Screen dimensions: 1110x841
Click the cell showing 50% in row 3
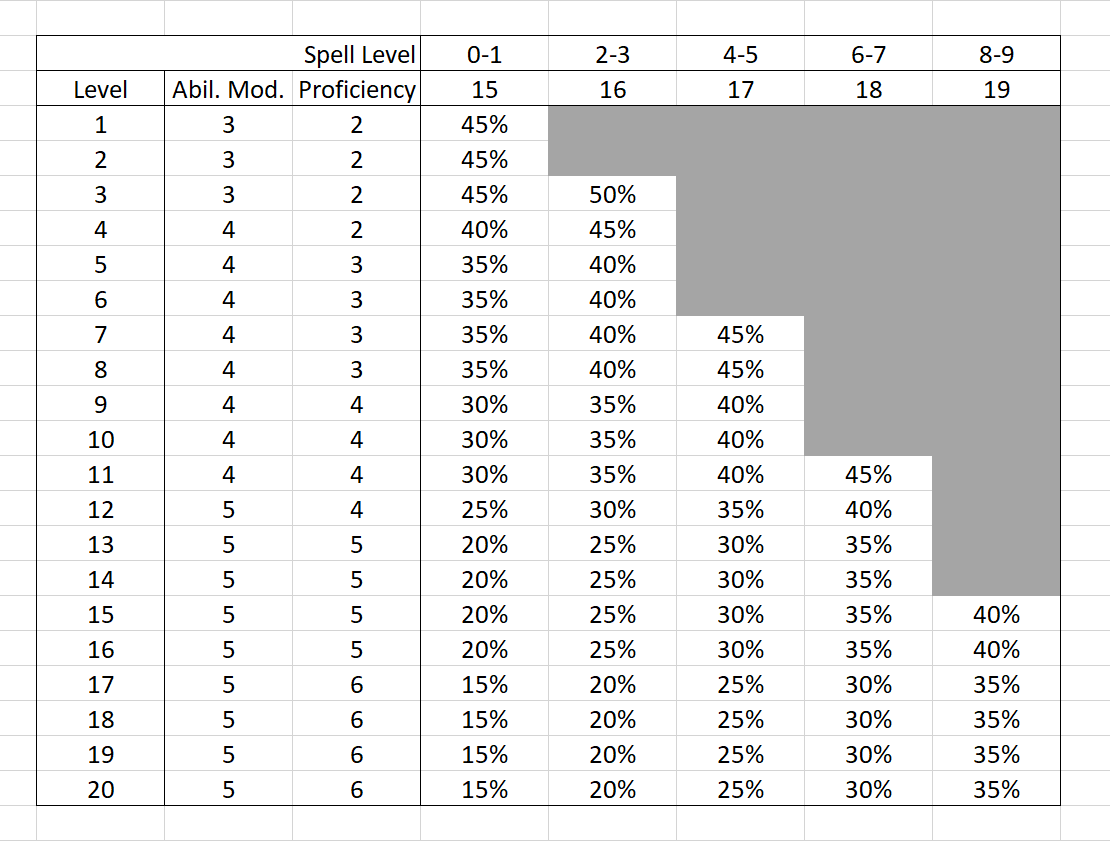tap(612, 194)
